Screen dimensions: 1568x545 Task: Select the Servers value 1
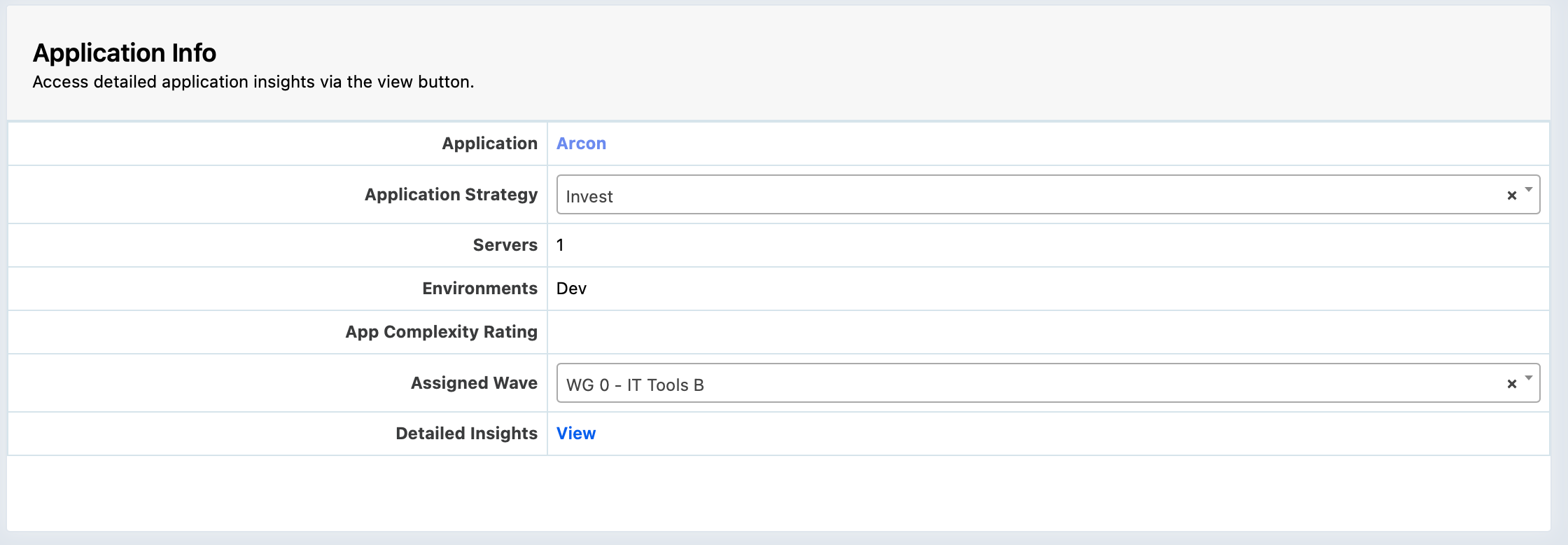point(560,245)
